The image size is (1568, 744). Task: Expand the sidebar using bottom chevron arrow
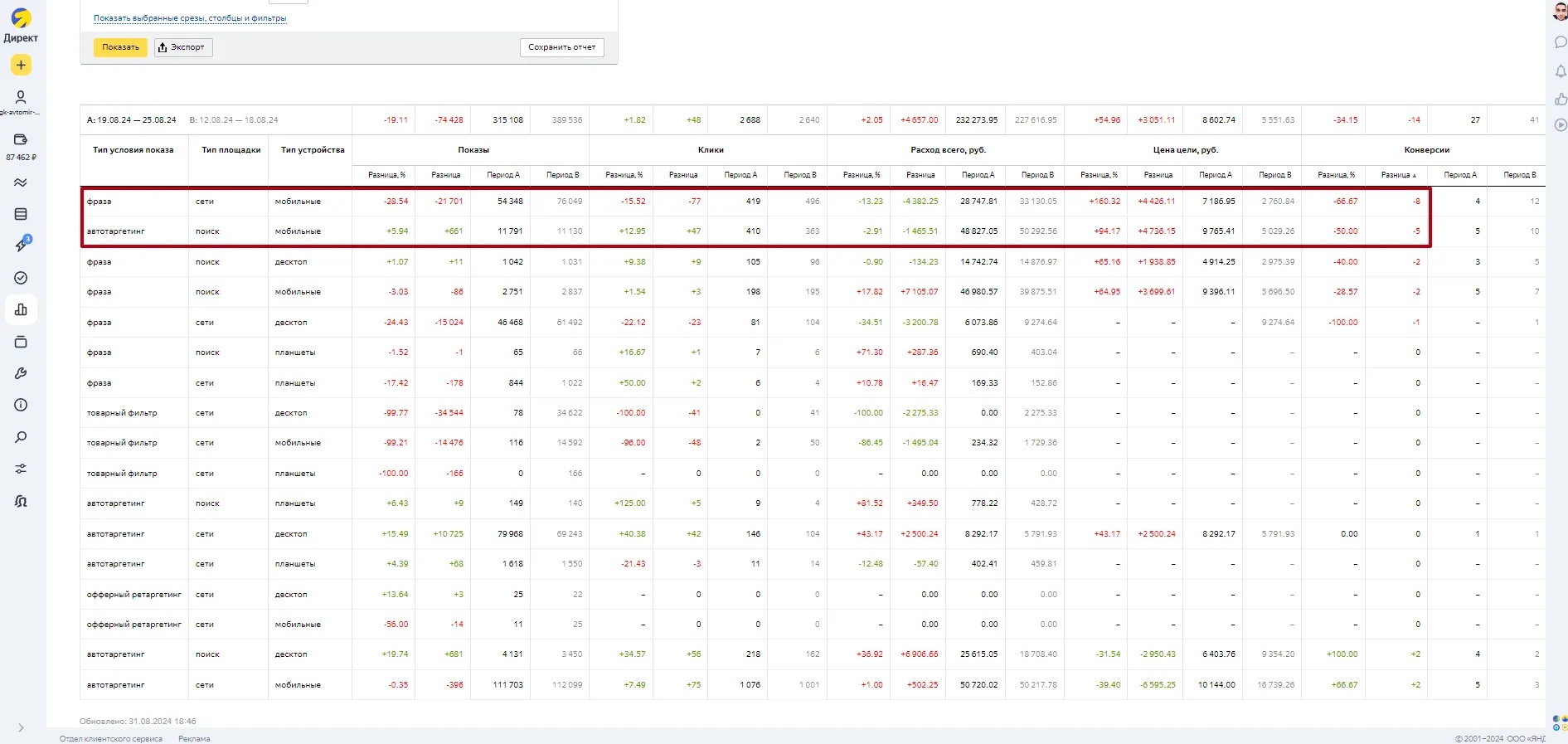[x=21, y=728]
